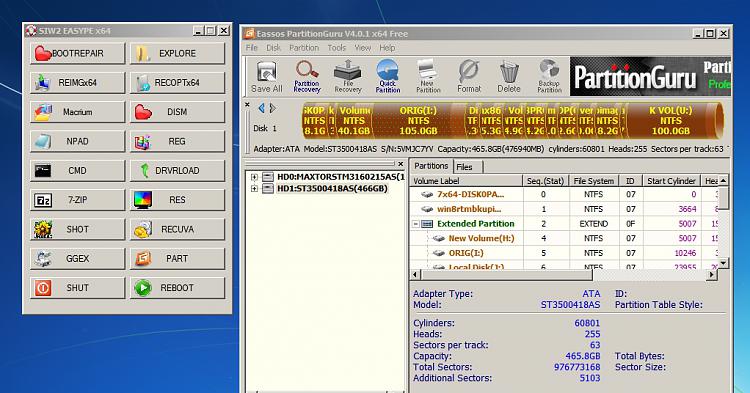Image resolution: width=750 pixels, height=393 pixels.
Task: Click the File System column header
Action: pyautogui.click(x=594, y=181)
